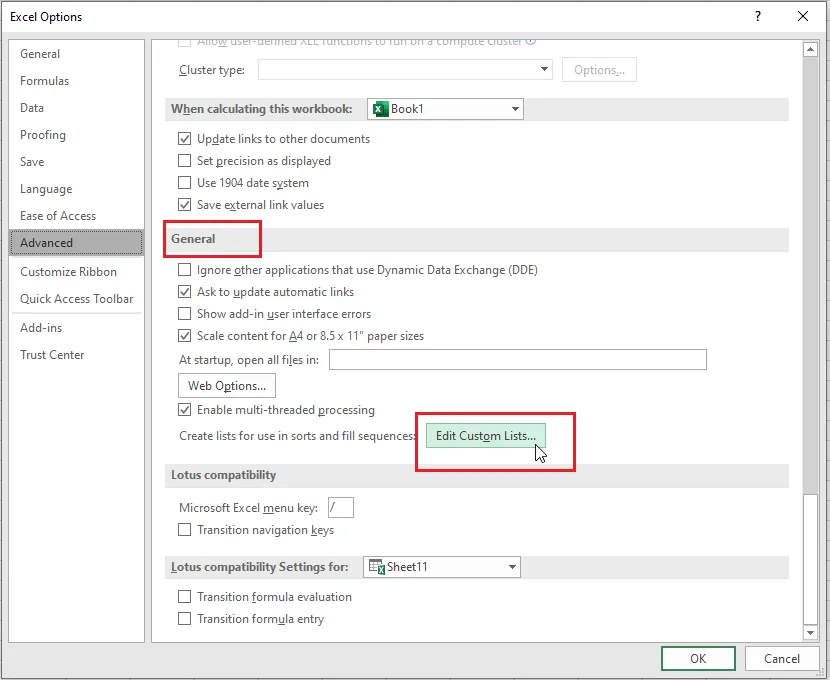Click scrollbar up arrow
830x680 pixels.
810,50
